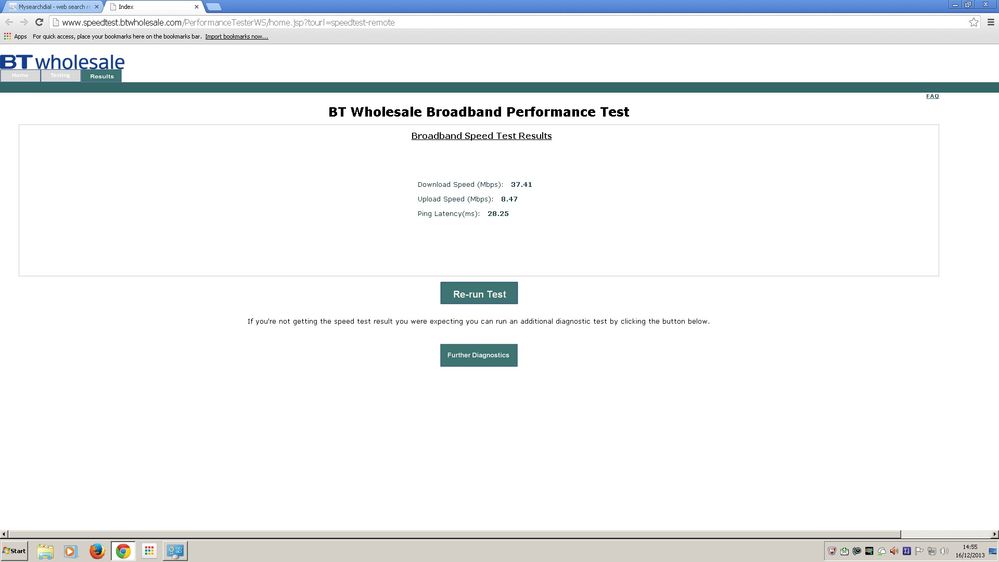Open the black monitor tray icon
This screenshot has width=999, height=562.
(869, 551)
